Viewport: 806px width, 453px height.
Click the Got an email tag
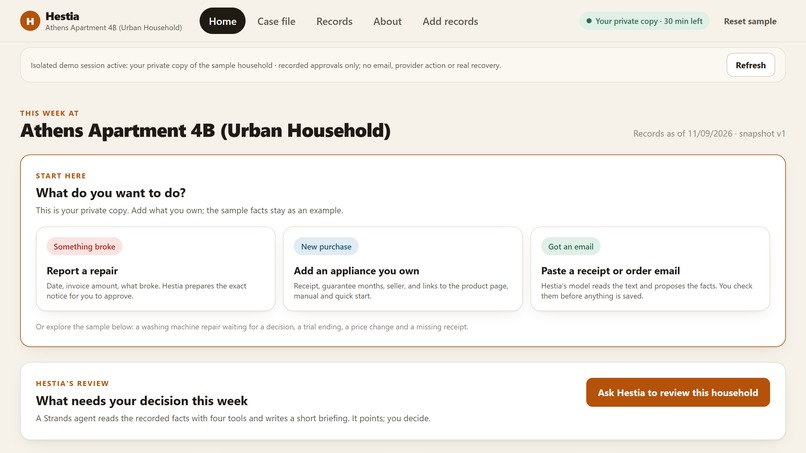coord(571,246)
